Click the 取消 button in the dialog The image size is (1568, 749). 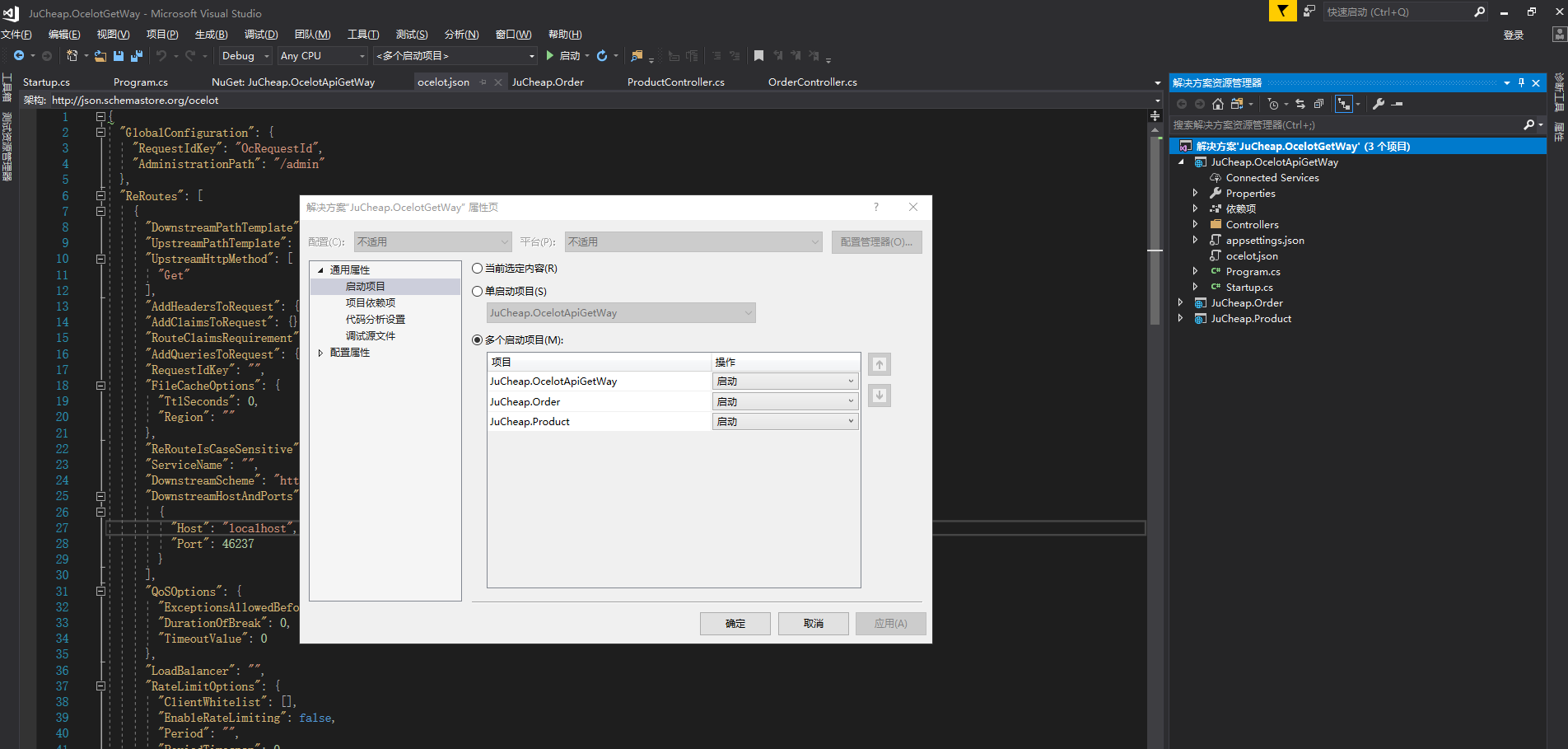pos(814,624)
